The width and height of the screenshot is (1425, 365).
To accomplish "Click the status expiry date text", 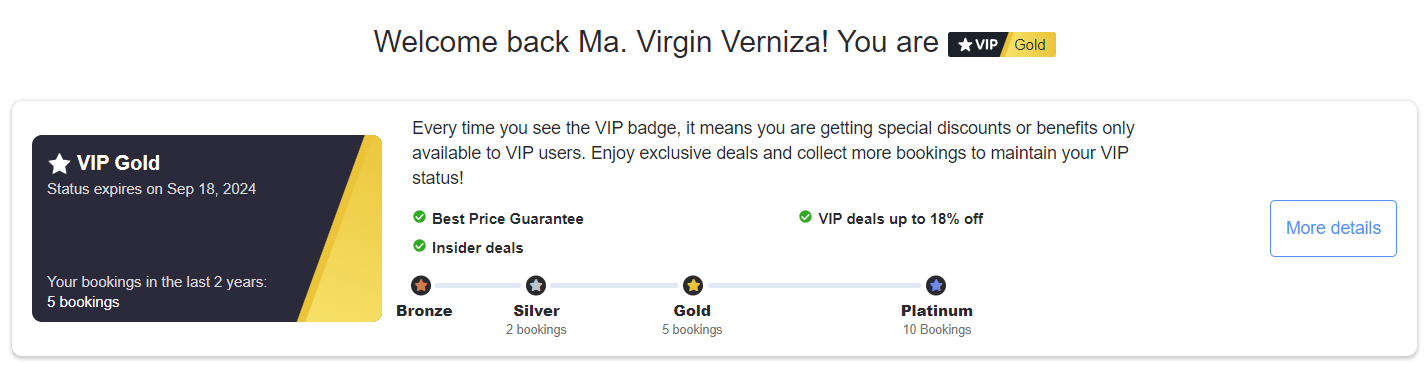I will [x=152, y=189].
